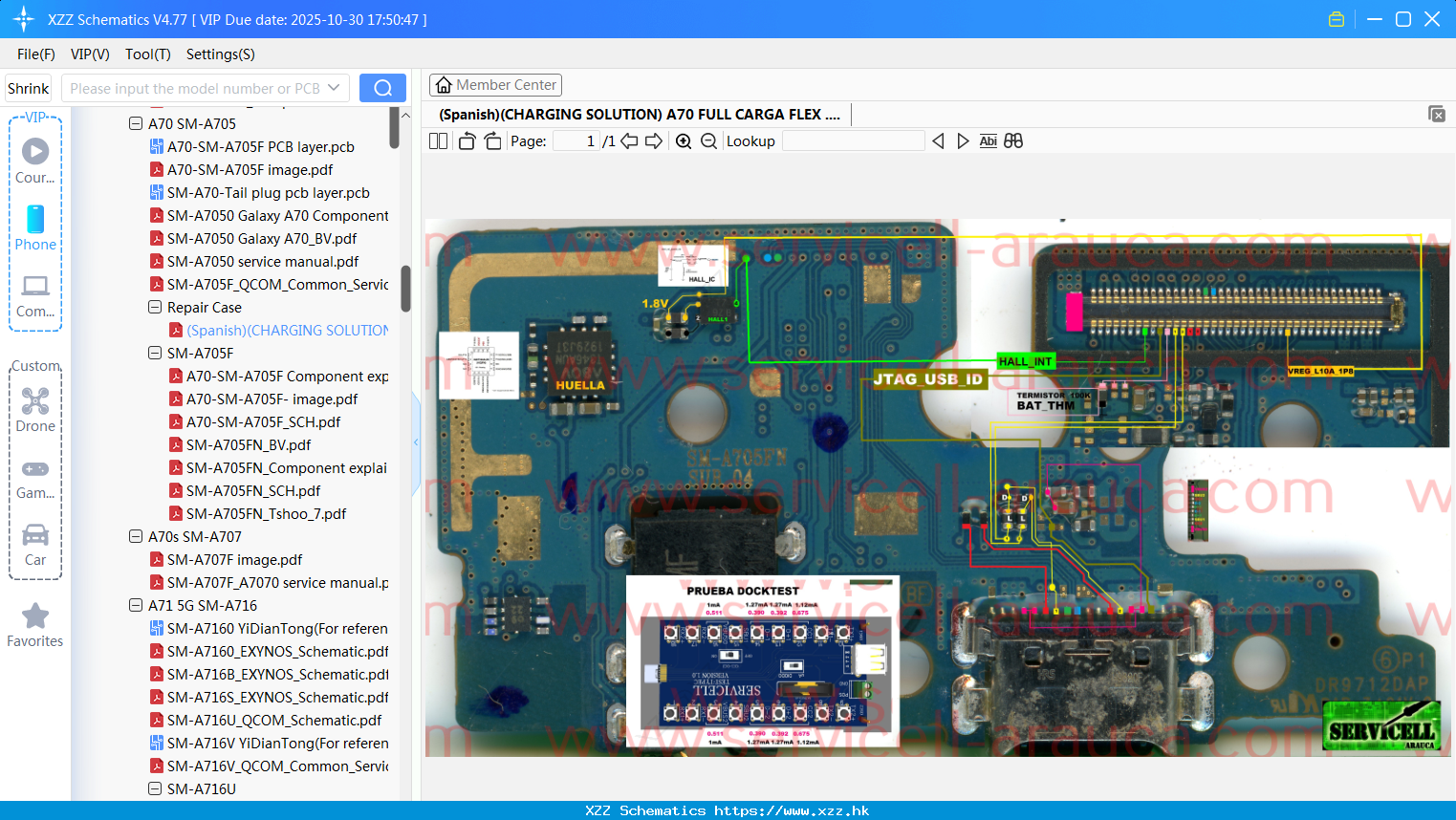This screenshot has height=820, width=1456.
Task: Click the PRUEBA DOCKTEST inset image
Action: click(763, 661)
